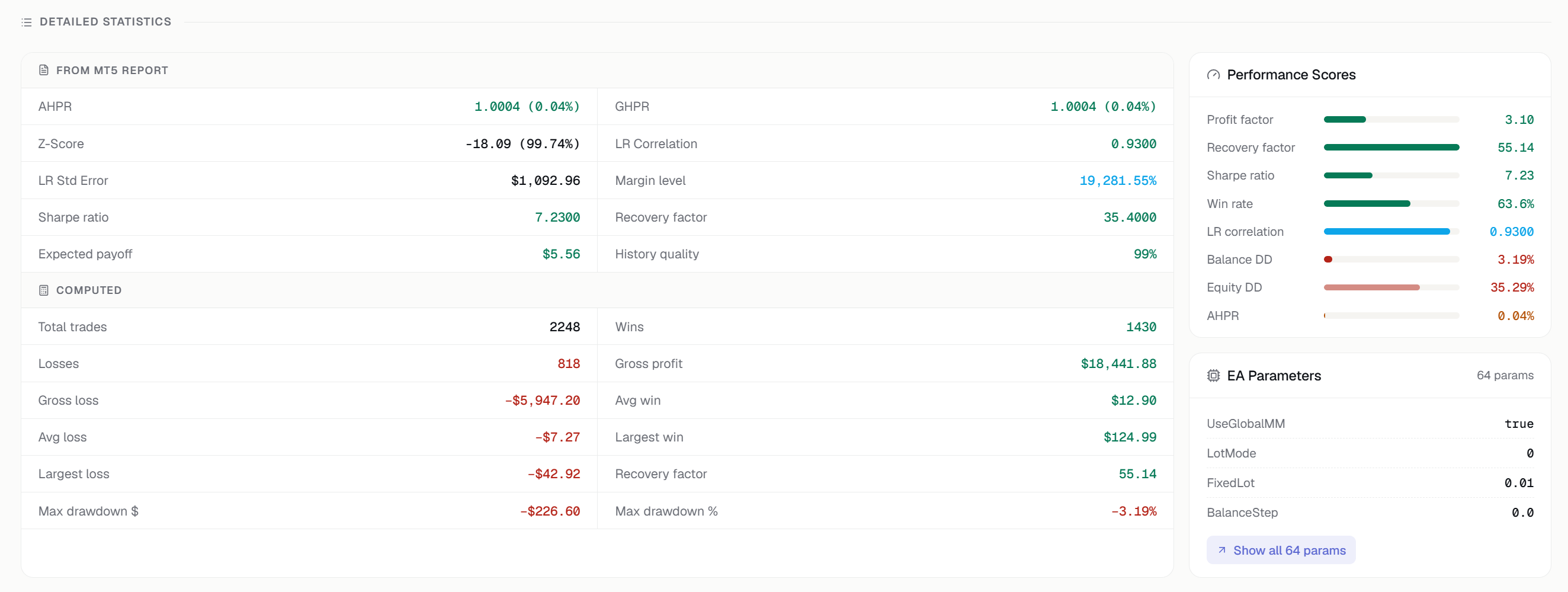Click the Detailed Statistics list icon

tap(26, 23)
